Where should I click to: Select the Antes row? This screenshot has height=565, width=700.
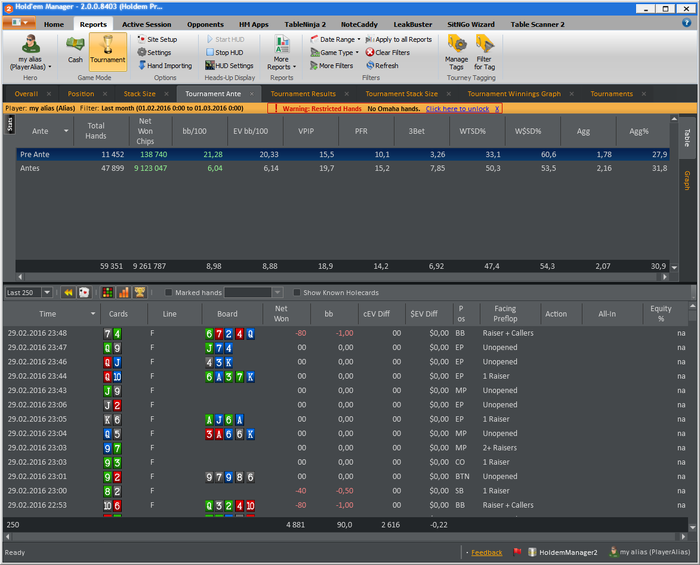coord(342,168)
